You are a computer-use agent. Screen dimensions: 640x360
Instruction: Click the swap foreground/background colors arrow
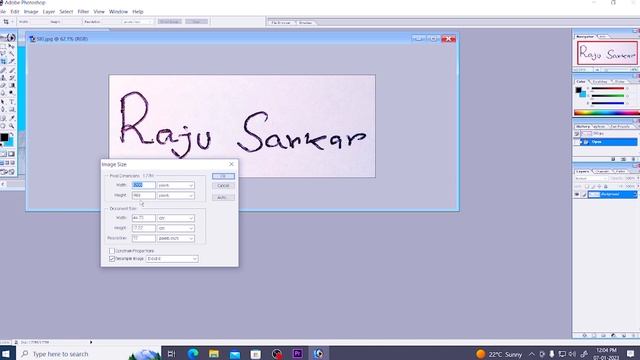coord(11,133)
